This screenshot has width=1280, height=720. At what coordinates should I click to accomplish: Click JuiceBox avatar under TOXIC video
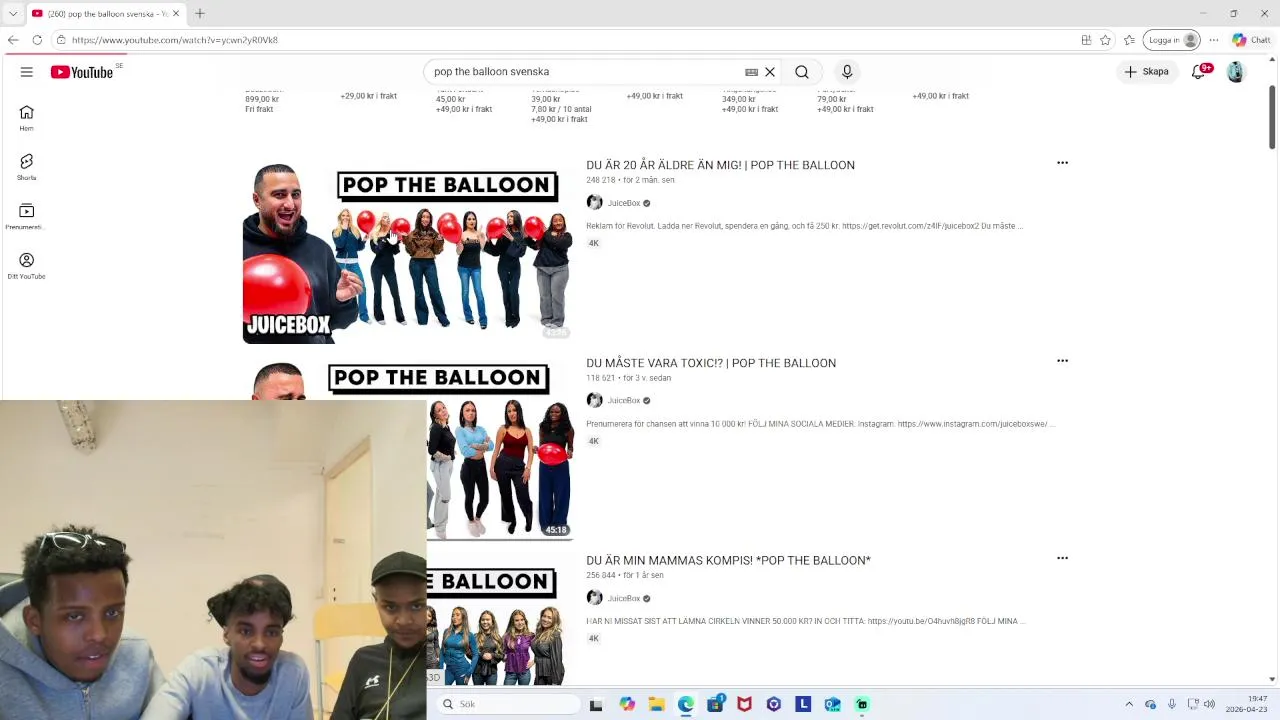click(x=594, y=401)
